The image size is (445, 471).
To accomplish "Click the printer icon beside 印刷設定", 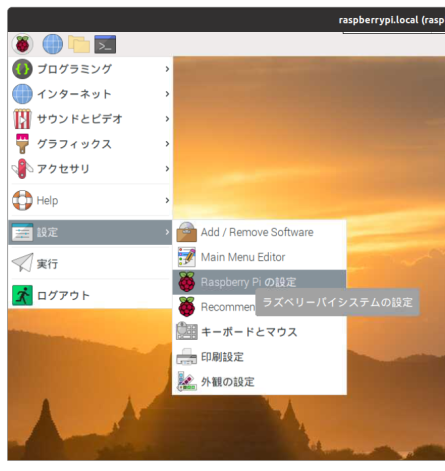I will (x=186, y=357).
